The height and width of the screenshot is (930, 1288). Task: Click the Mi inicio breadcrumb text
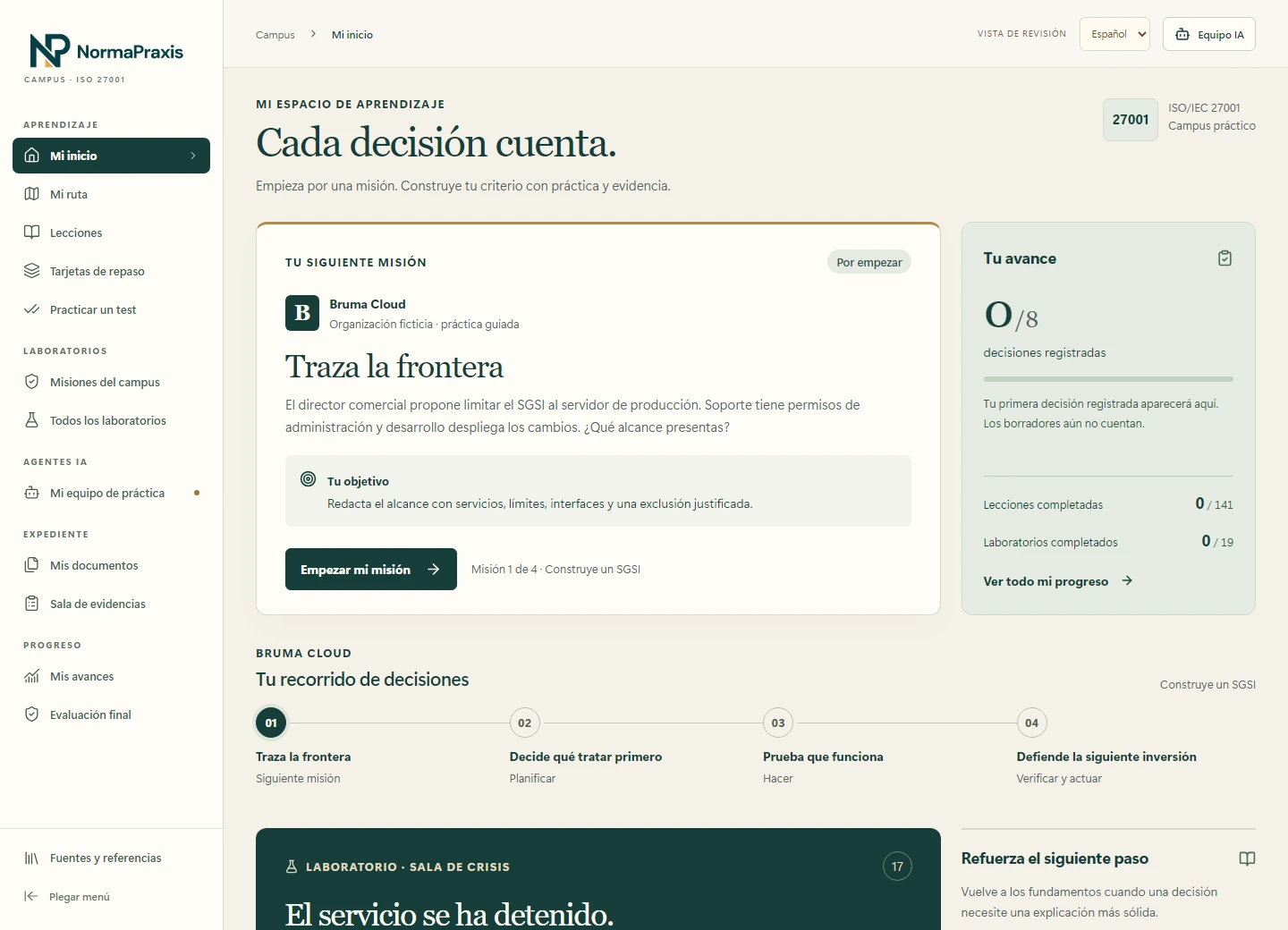(x=352, y=35)
